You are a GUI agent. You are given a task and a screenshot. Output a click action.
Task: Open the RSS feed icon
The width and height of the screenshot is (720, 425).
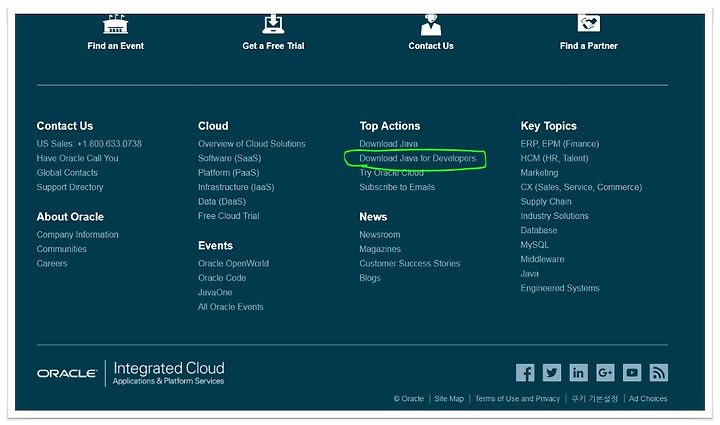coord(658,373)
